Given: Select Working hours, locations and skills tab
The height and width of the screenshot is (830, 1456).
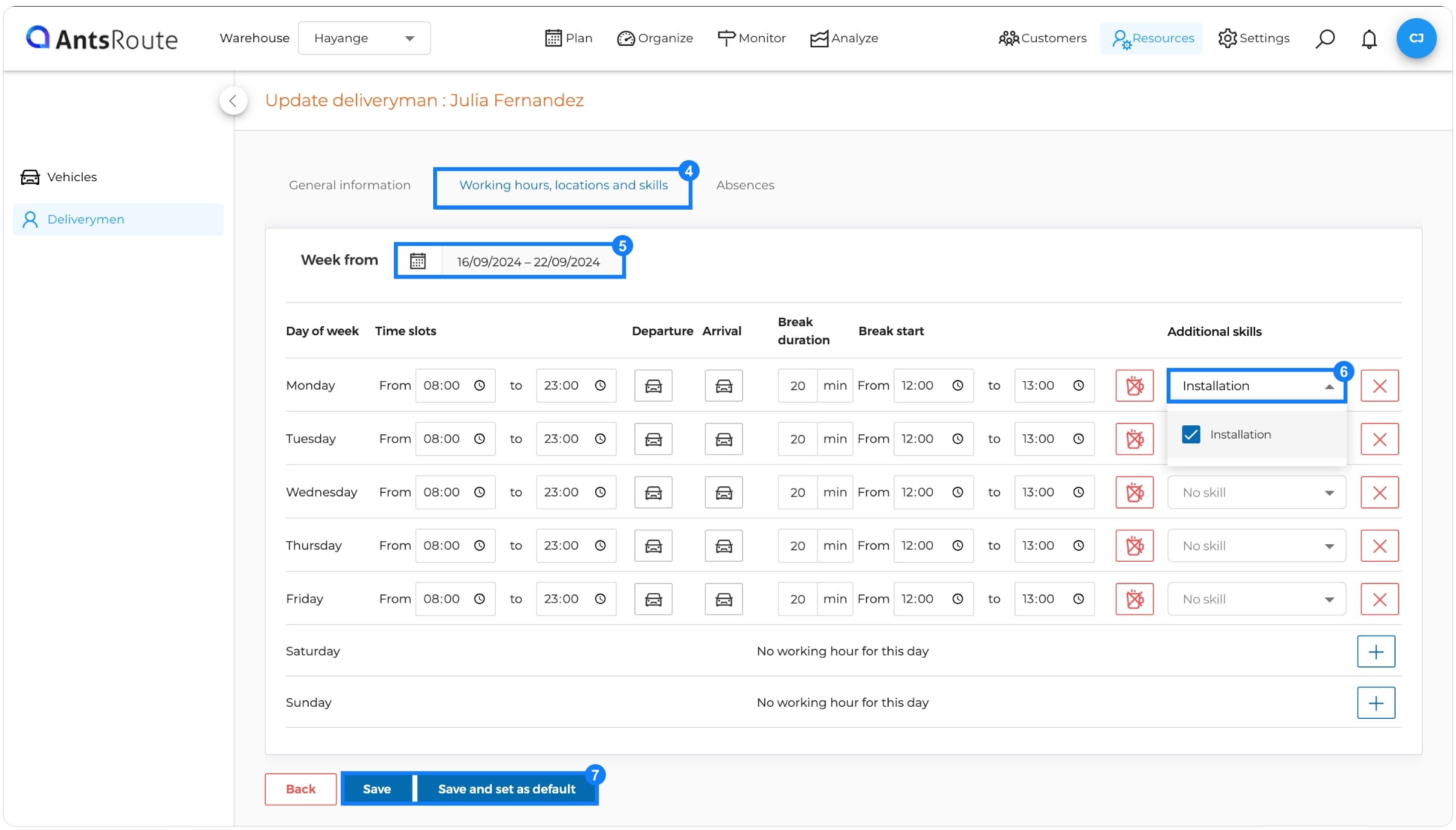Looking at the screenshot, I should [x=564, y=185].
